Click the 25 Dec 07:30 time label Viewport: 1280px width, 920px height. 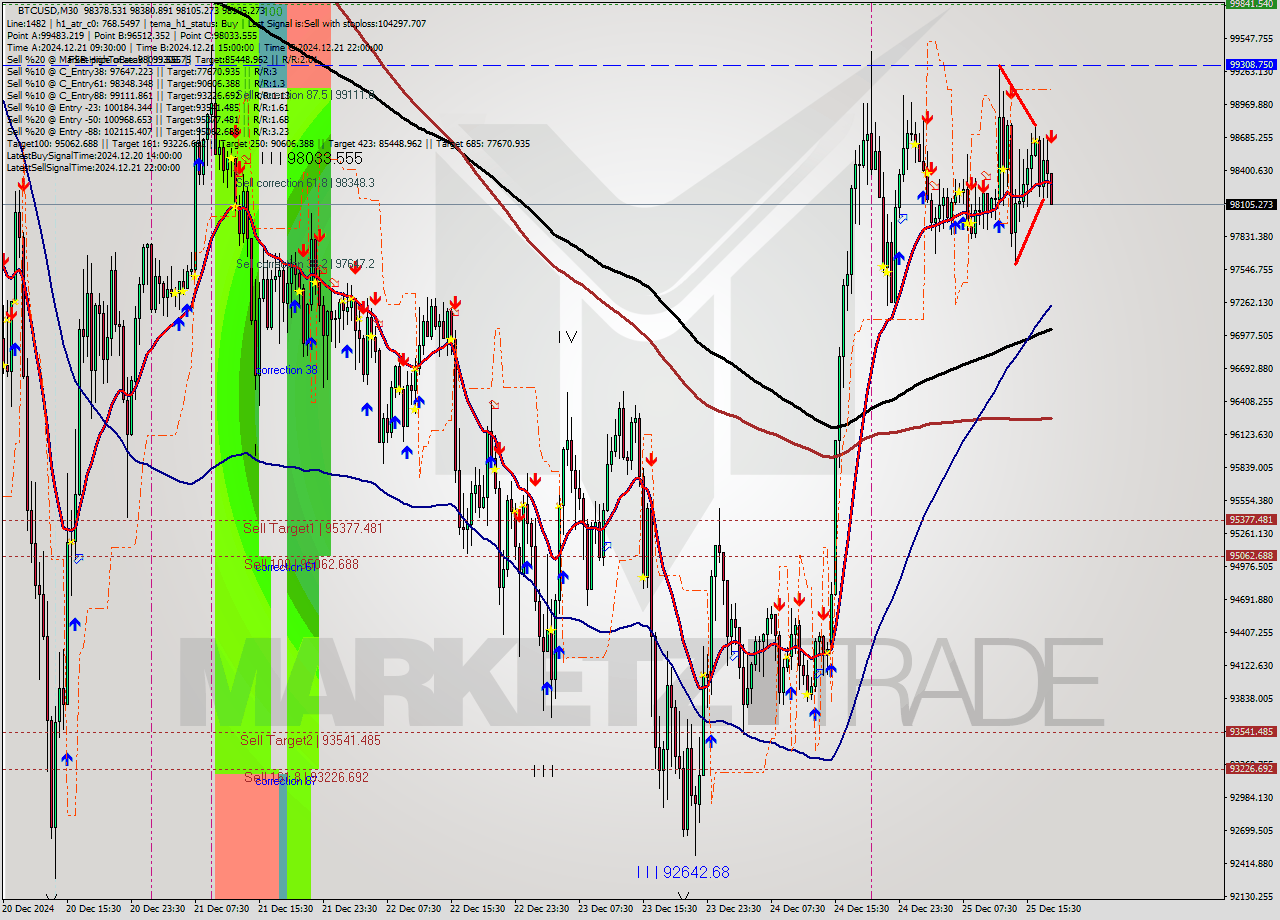989,909
